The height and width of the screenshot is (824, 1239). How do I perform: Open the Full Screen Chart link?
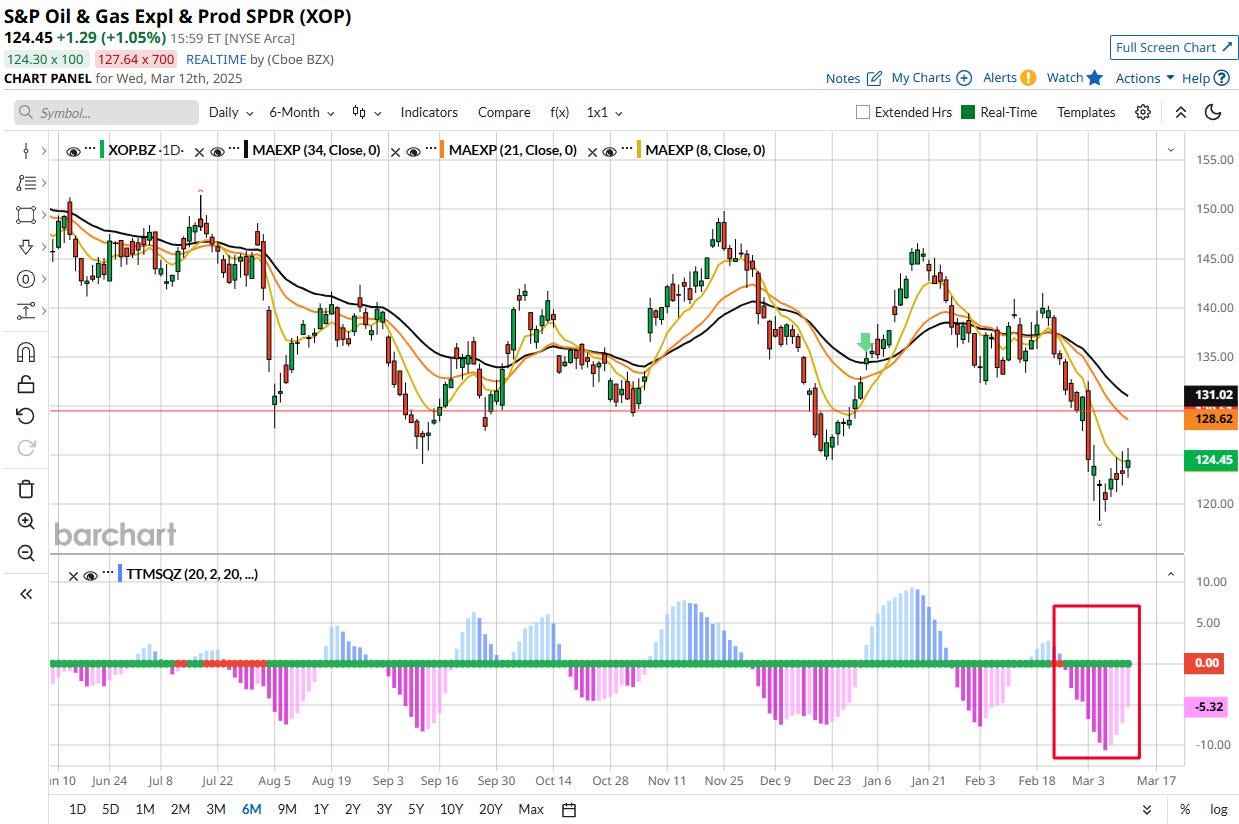pos(1174,47)
